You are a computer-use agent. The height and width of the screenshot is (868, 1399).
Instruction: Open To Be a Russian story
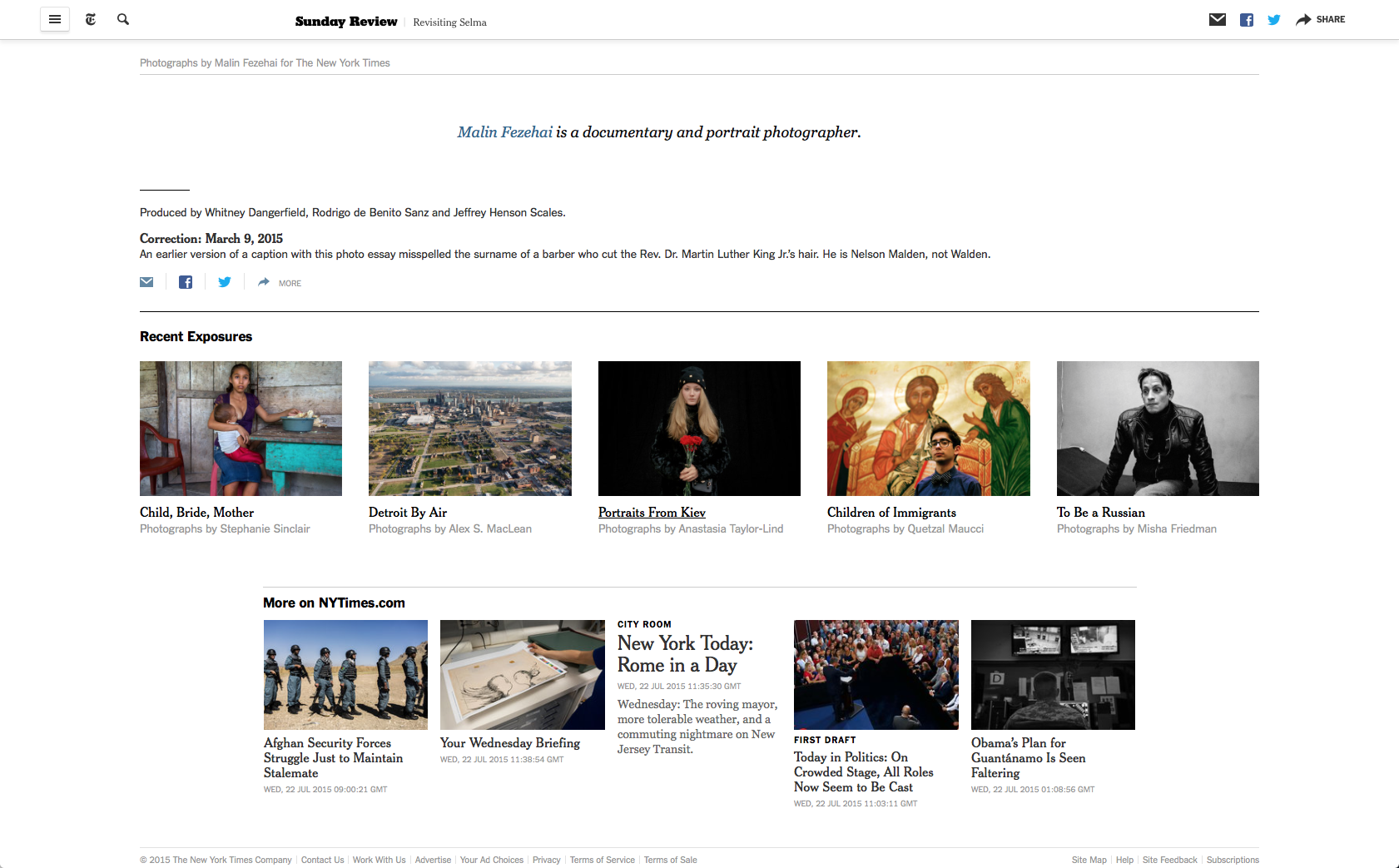[x=1101, y=513]
